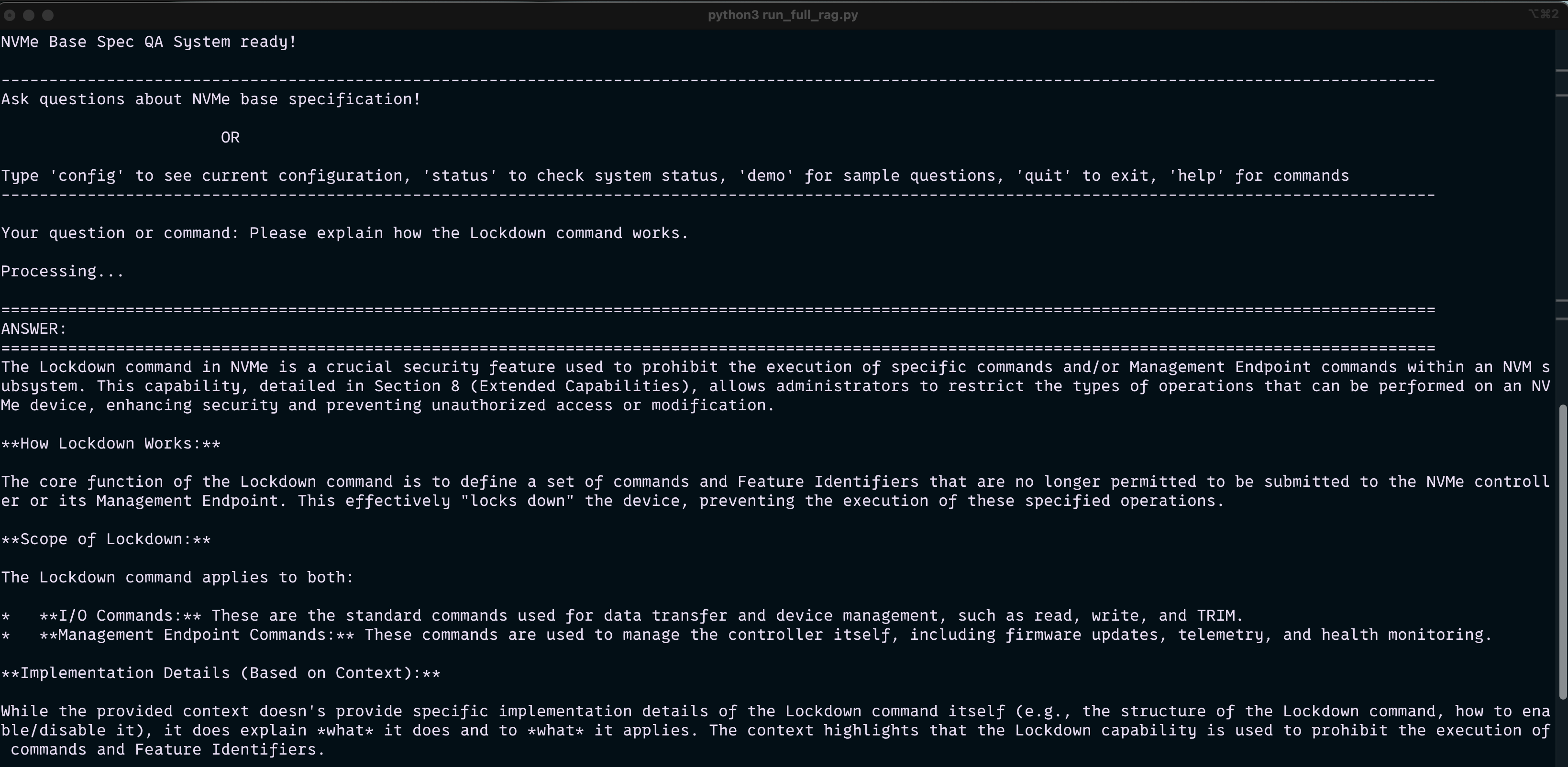Click the 'Processing...' line

pos(62,272)
